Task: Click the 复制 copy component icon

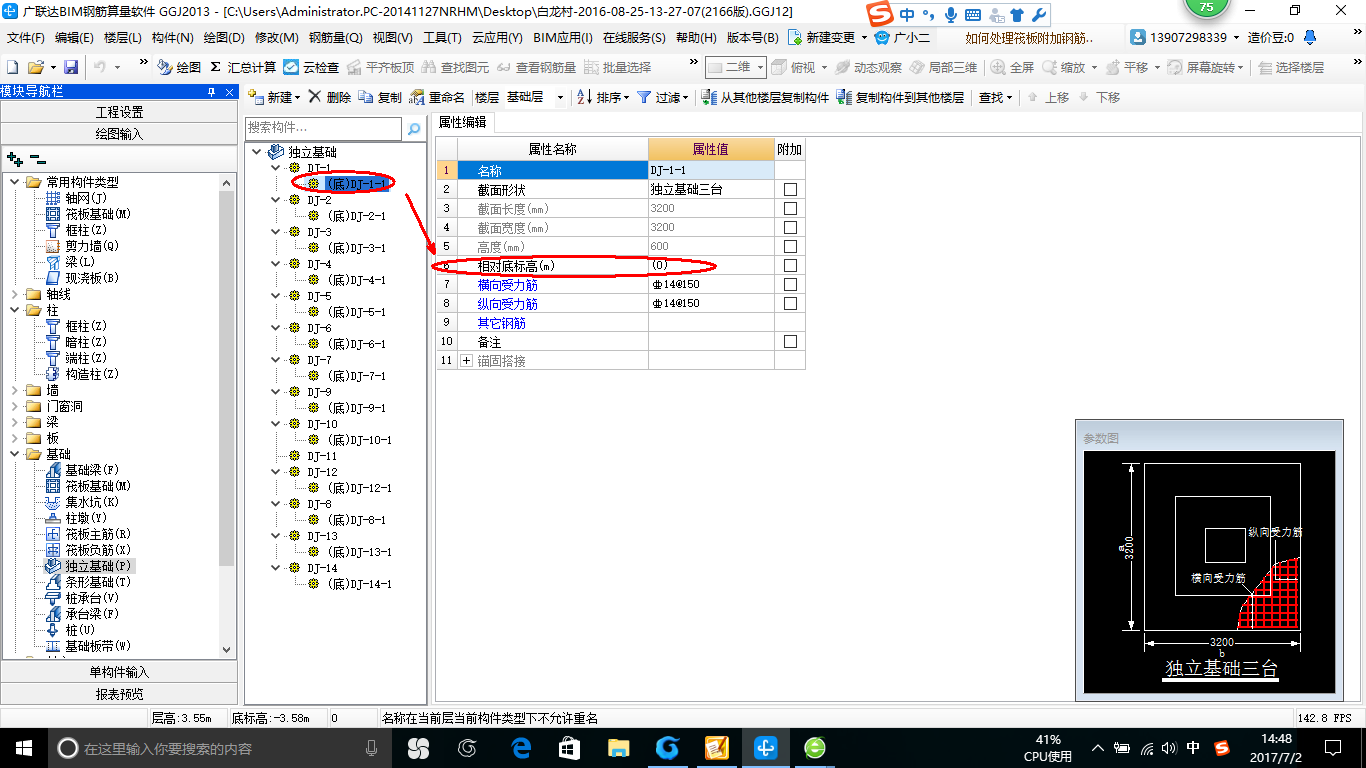Action: click(365, 97)
